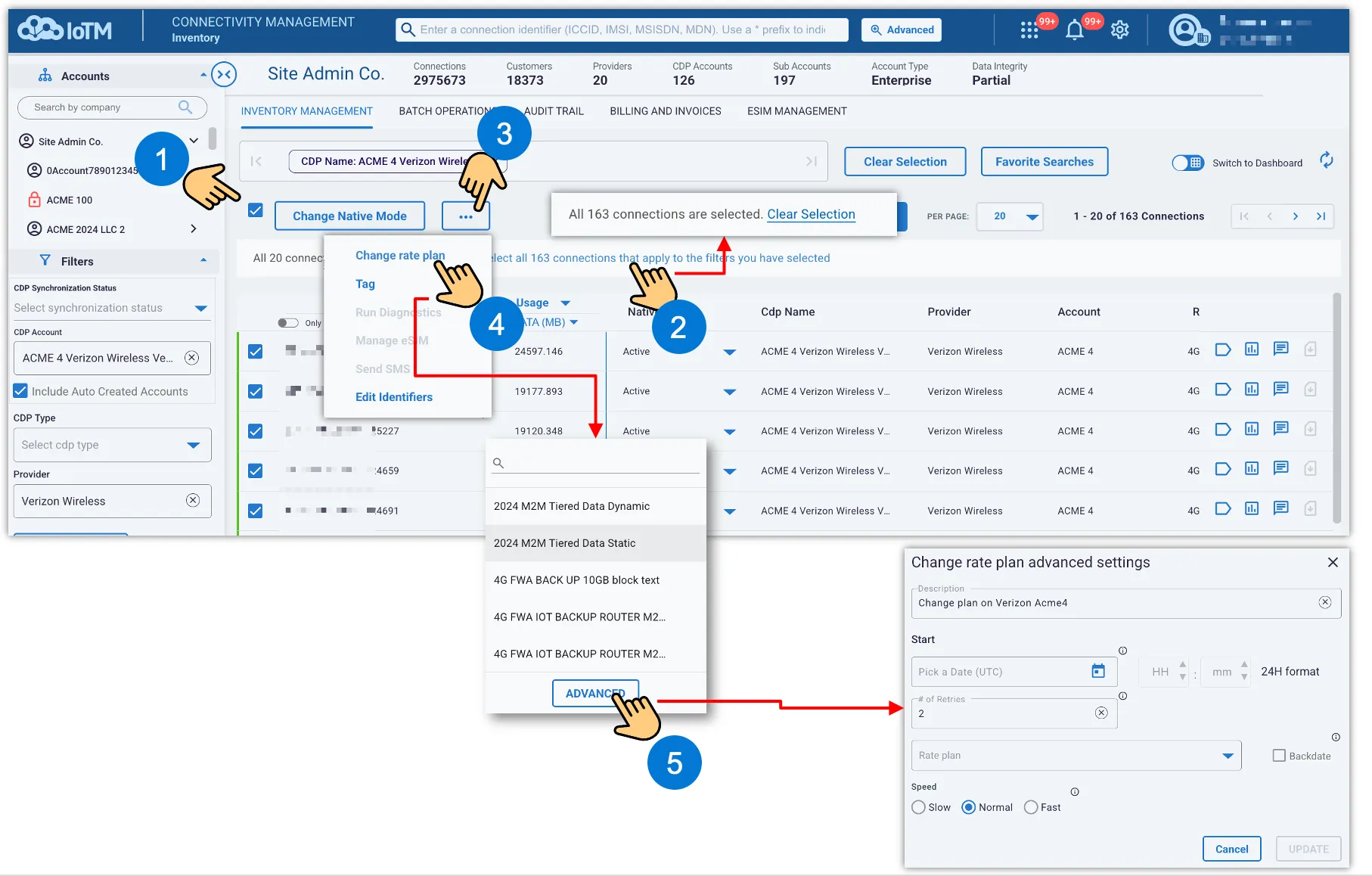
Task: Click the Change Native Mode button
Action: [349, 216]
